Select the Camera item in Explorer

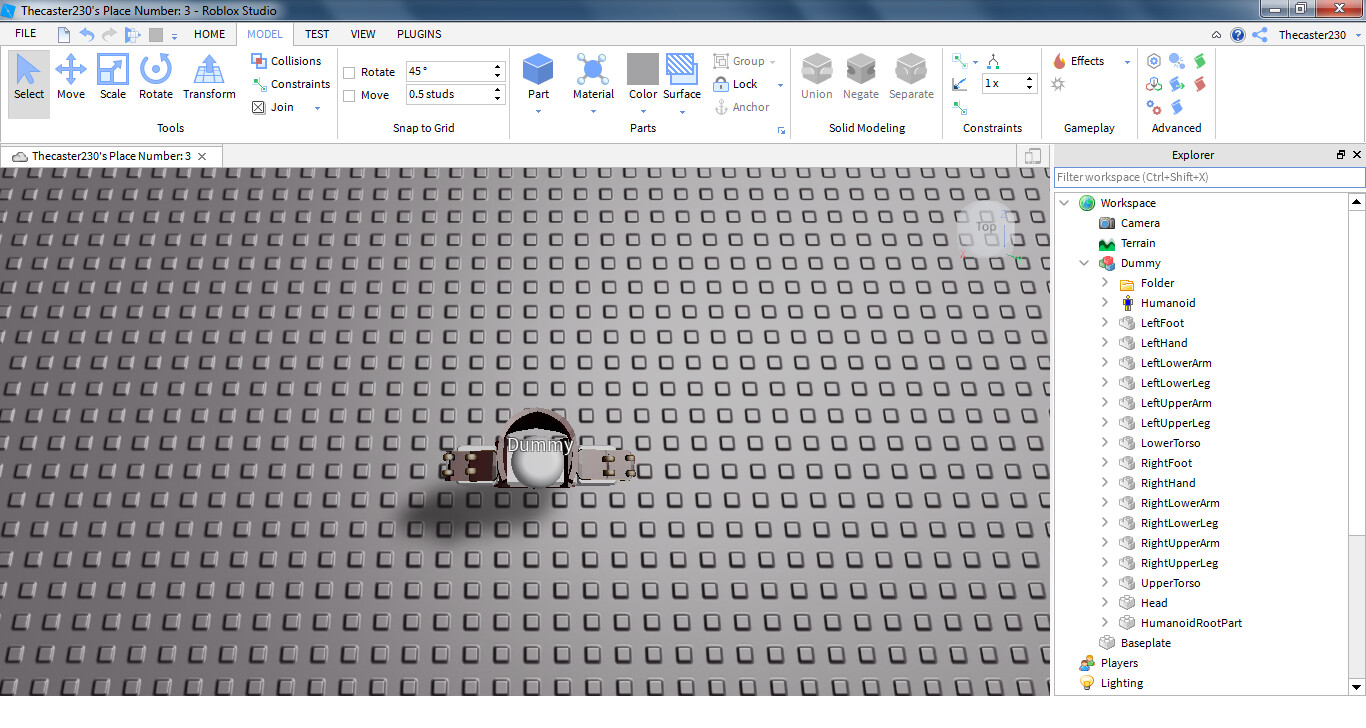pyautogui.click(x=1140, y=223)
